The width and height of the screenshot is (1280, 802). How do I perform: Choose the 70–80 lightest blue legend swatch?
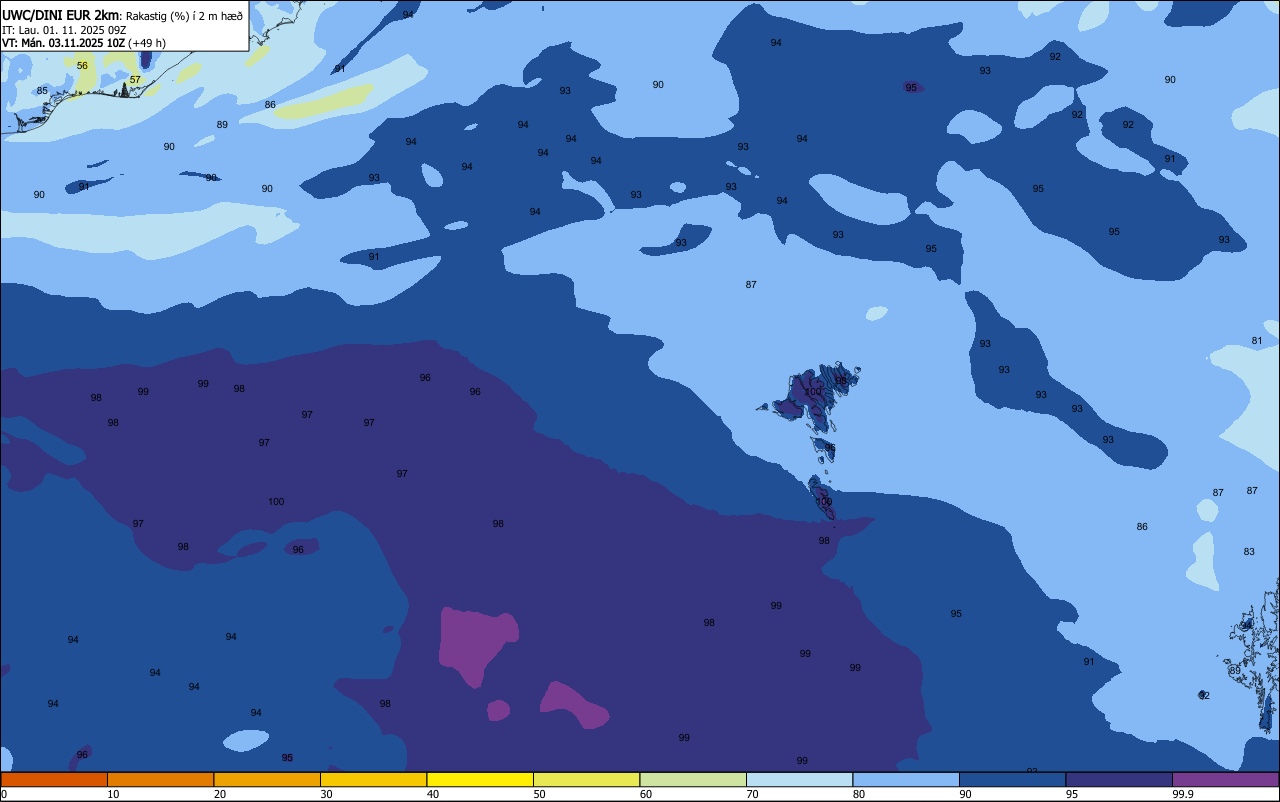pyautogui.click(x=799, y=779)
